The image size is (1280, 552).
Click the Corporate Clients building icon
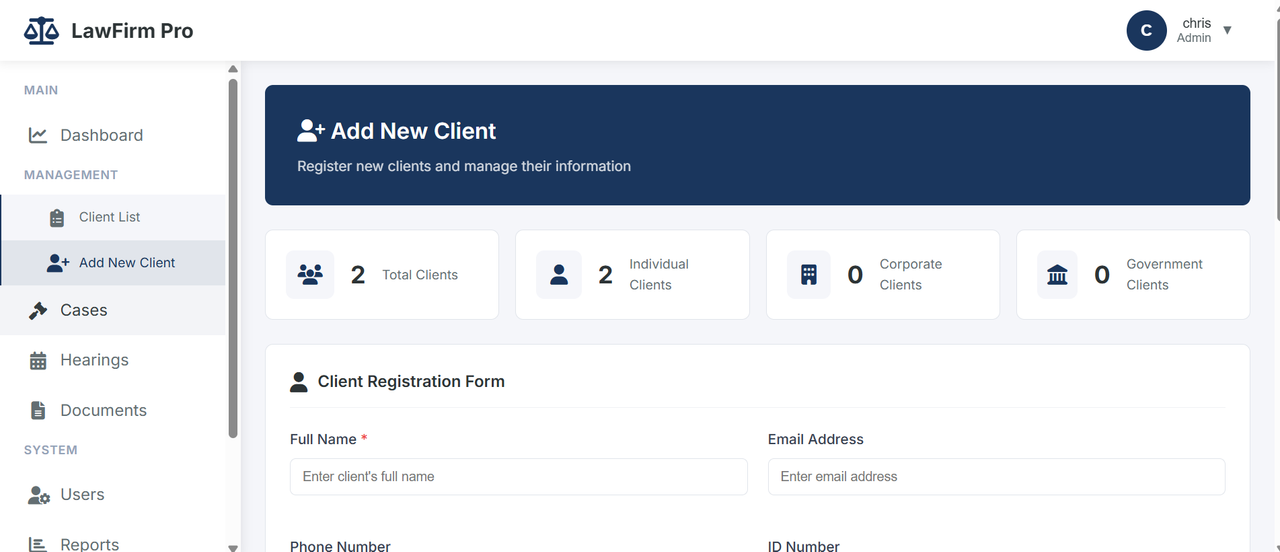[x=809, y=274]
